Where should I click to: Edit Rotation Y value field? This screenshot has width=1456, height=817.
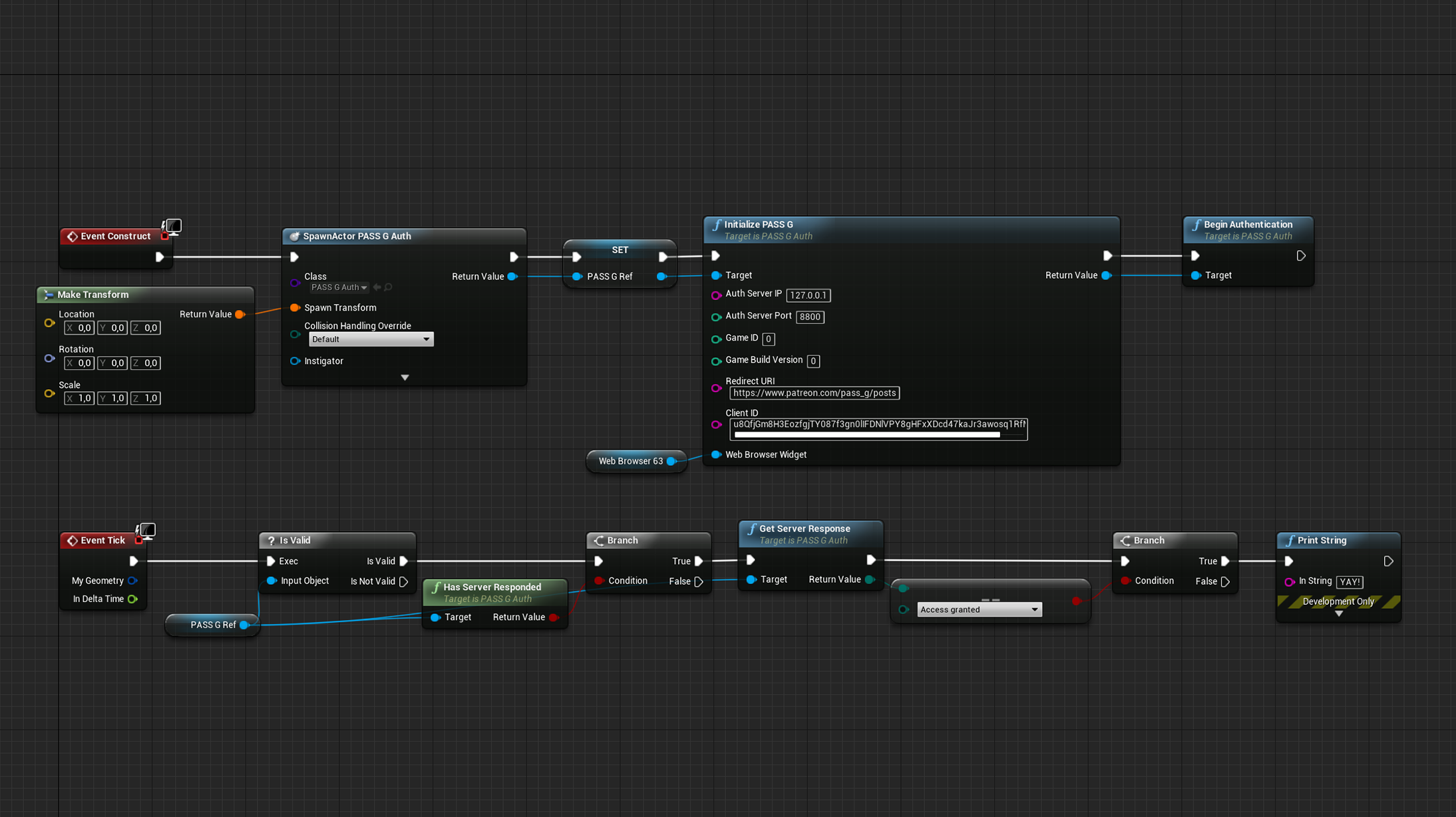pyautogui.click(x=112, y=363)
